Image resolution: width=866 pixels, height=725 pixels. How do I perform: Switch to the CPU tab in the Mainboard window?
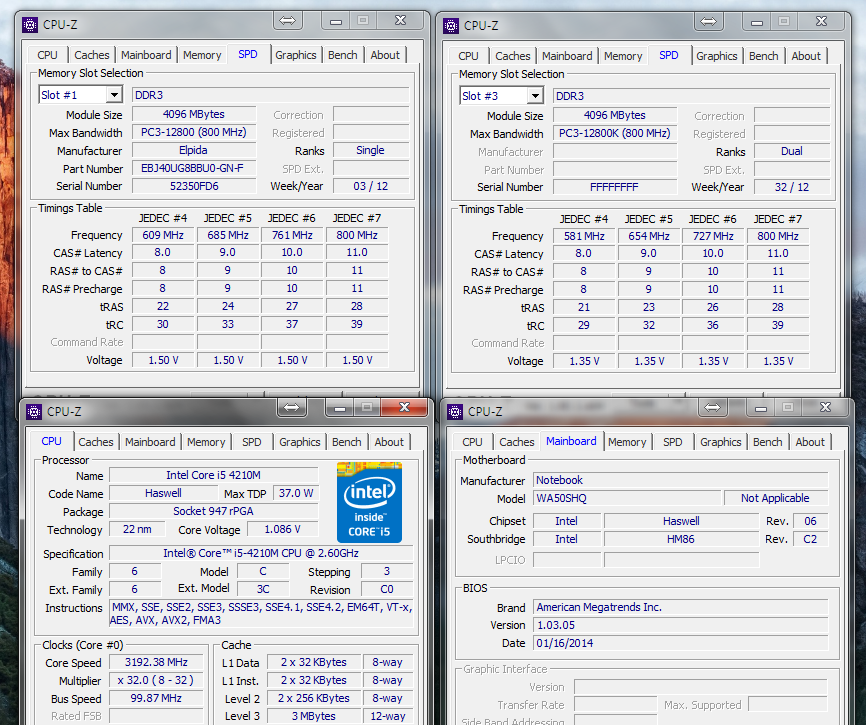[x=472, y=442]
